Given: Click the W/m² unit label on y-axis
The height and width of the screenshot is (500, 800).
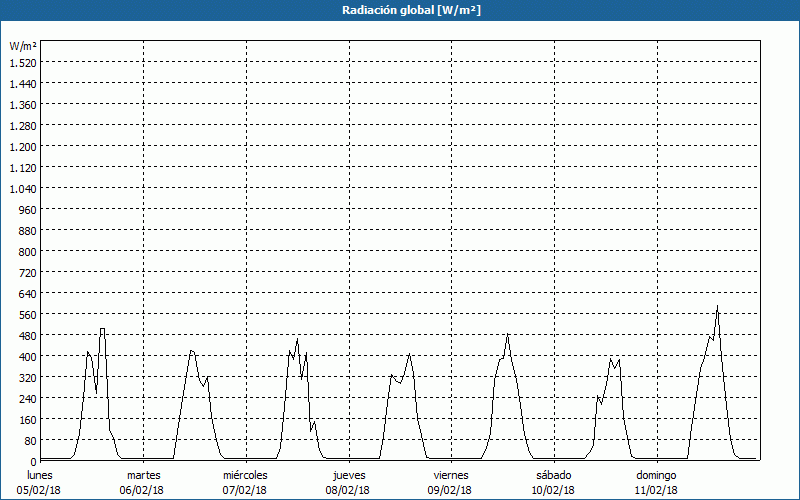Looking at the screenshot, I should 23,46.
